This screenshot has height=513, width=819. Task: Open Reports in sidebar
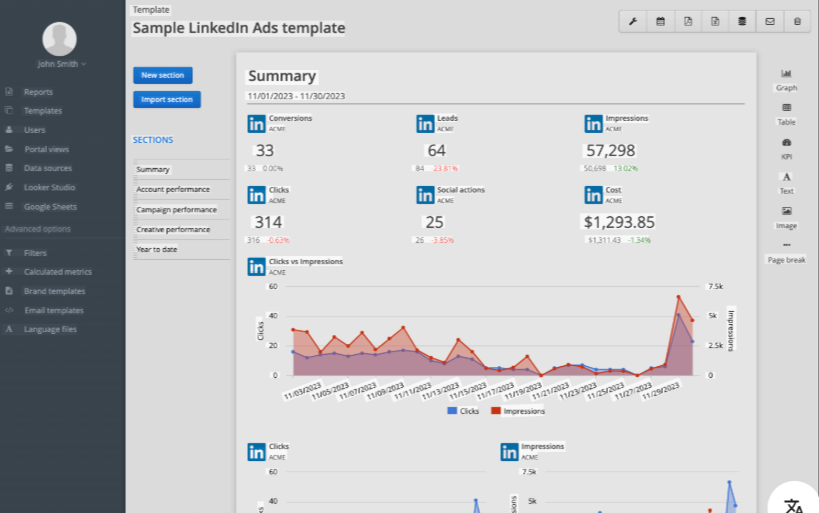(x=38, y=92)
